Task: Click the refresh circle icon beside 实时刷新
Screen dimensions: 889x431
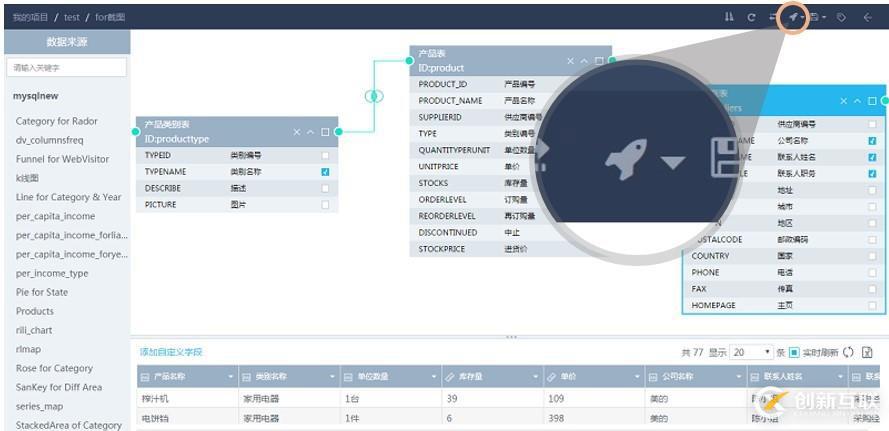Action: click(848, 352)
